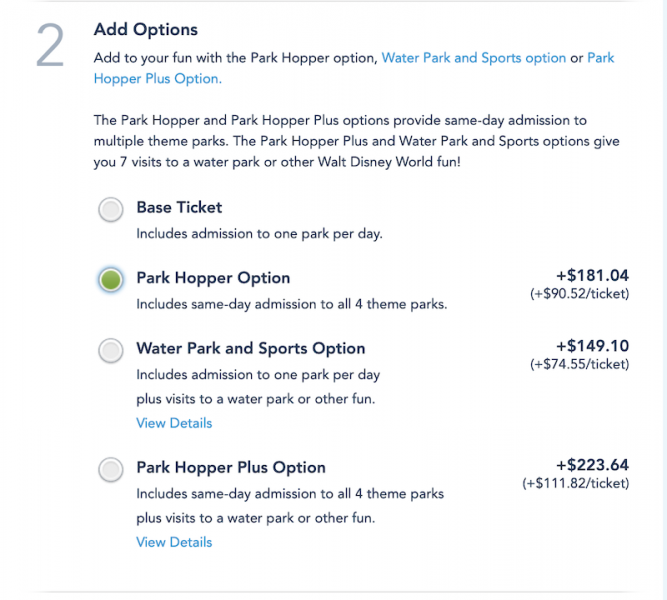Follow the Park Hopper Plus Option link in description
Image resolution: width=667 pixels, height=600 pixels.
pyautogui.click(x=157, y=78)
